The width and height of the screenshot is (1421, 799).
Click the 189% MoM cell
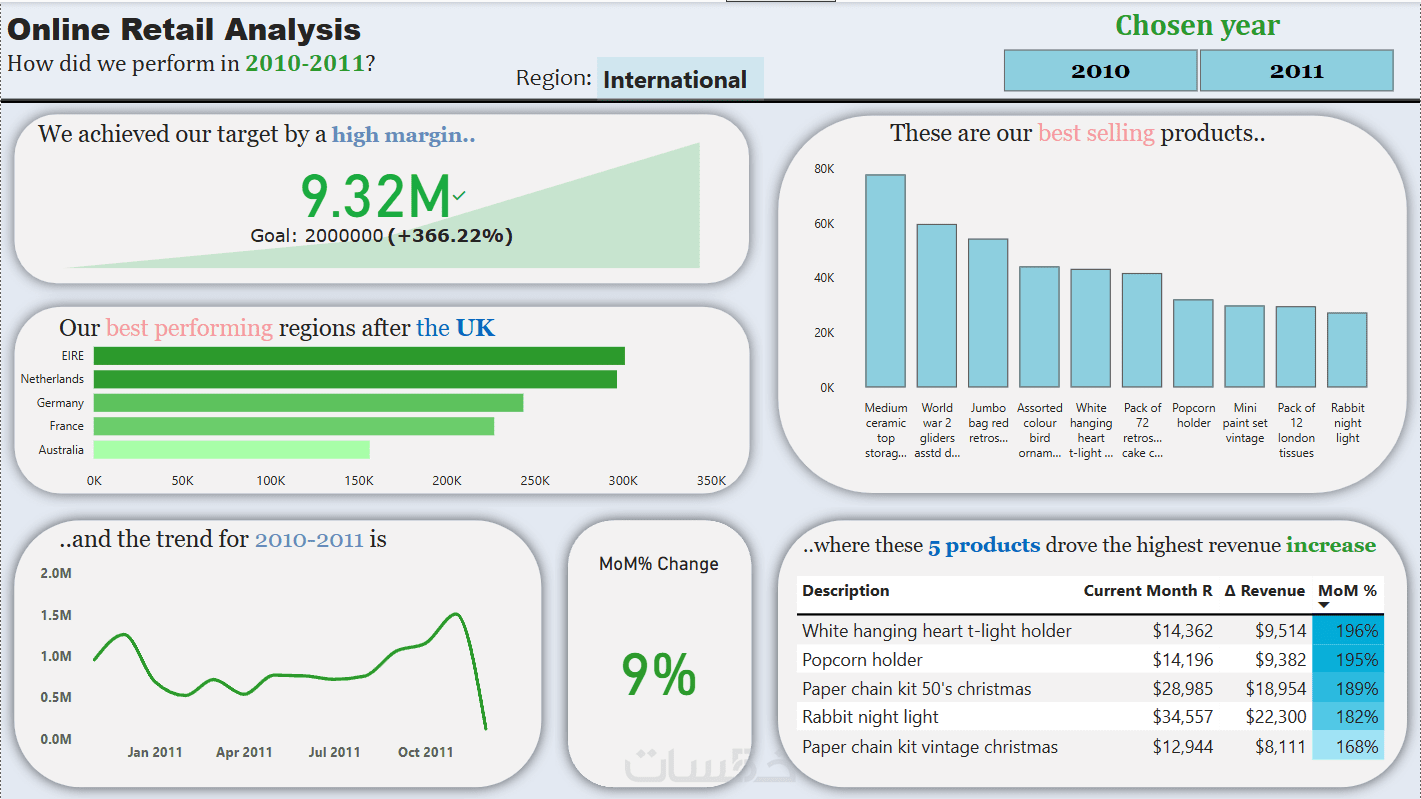(1348, 689)
